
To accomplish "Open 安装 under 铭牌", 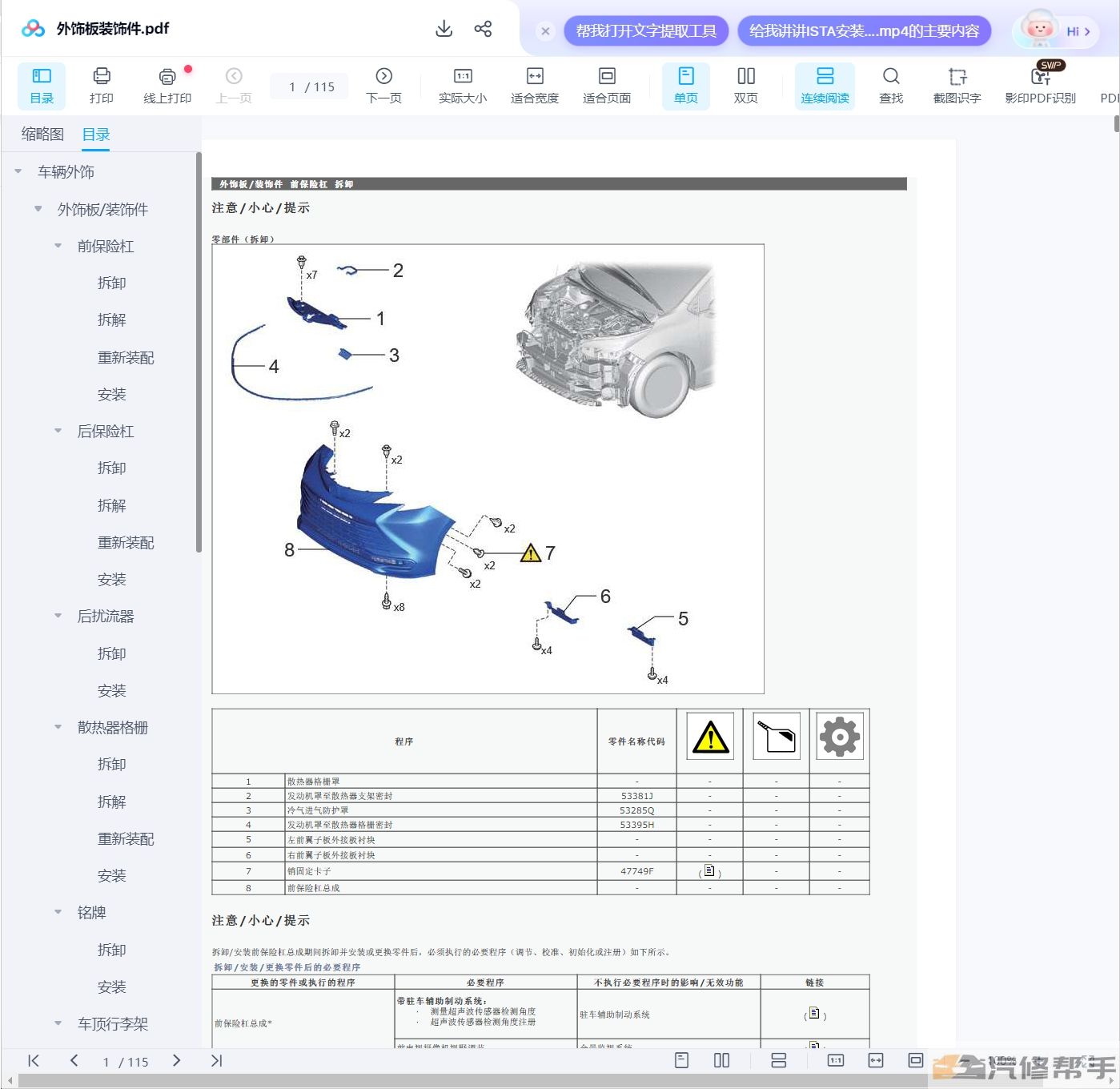I will [111, 987].
